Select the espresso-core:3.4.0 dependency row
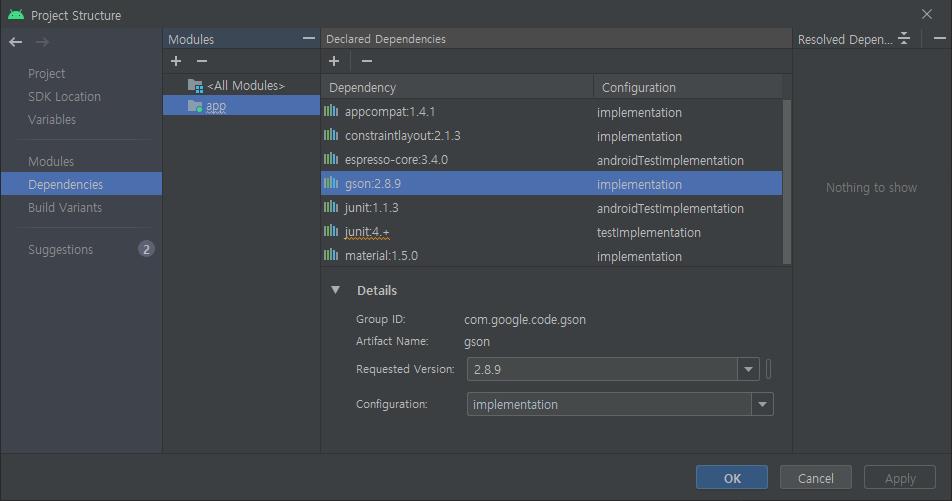Viewport: 952px width, 501px height. (x=551, y=160)
